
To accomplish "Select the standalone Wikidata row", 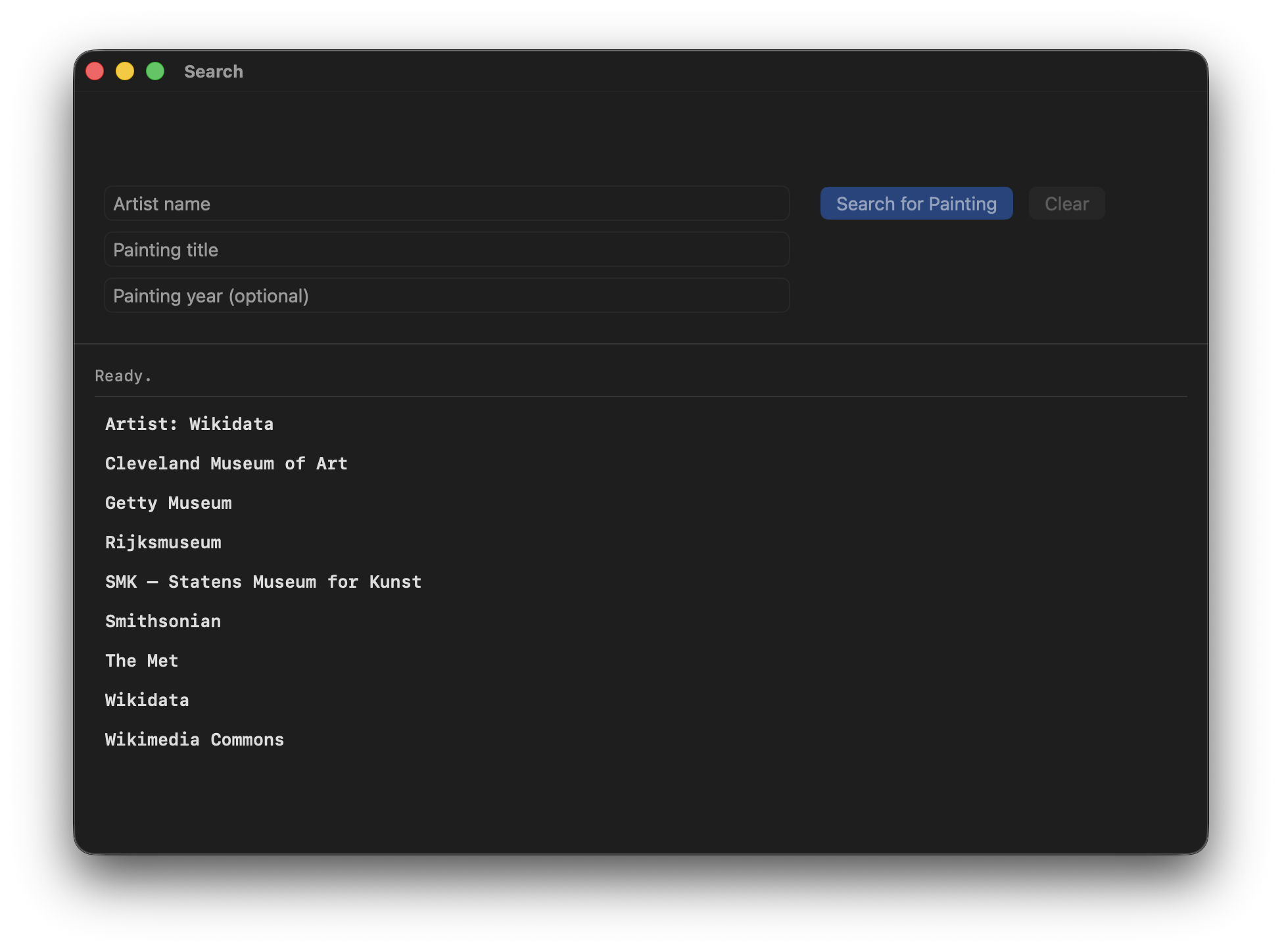I will point(147,700).
